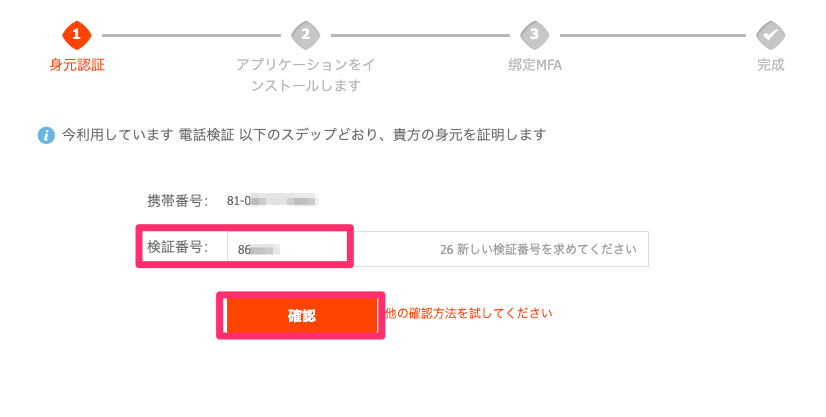Click the orange 確認 button
This screenshot has height=417, width=826.
coord(301,315)
